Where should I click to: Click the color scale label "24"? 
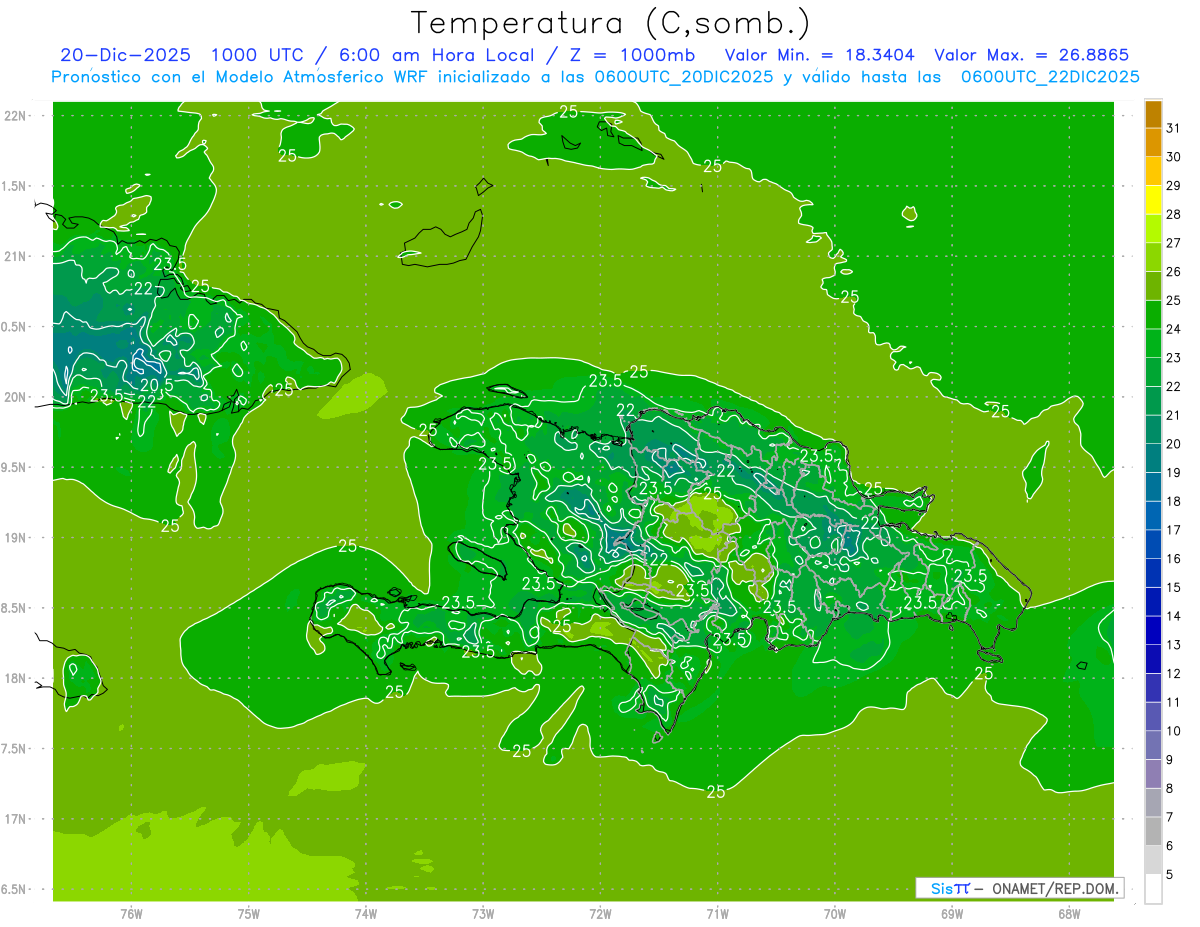1174,329
